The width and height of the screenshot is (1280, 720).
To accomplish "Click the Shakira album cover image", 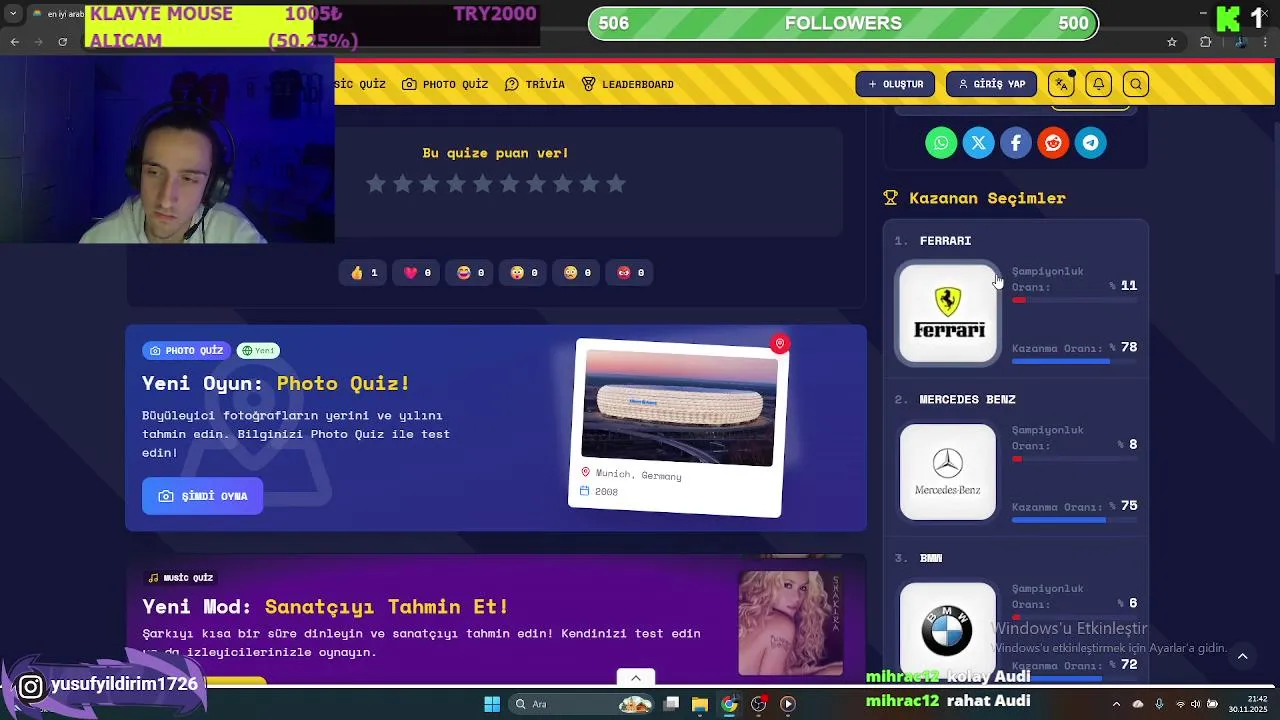I will point(790,623).
